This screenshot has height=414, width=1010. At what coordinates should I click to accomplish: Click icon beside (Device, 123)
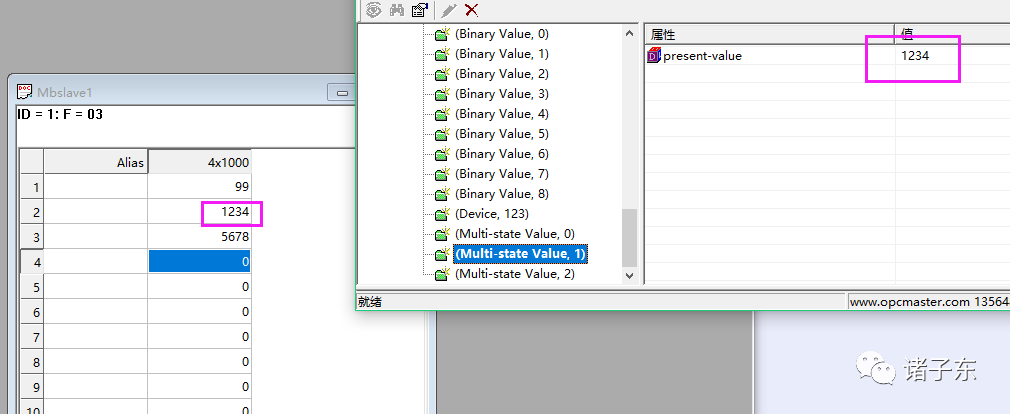[x=441, y=214]
